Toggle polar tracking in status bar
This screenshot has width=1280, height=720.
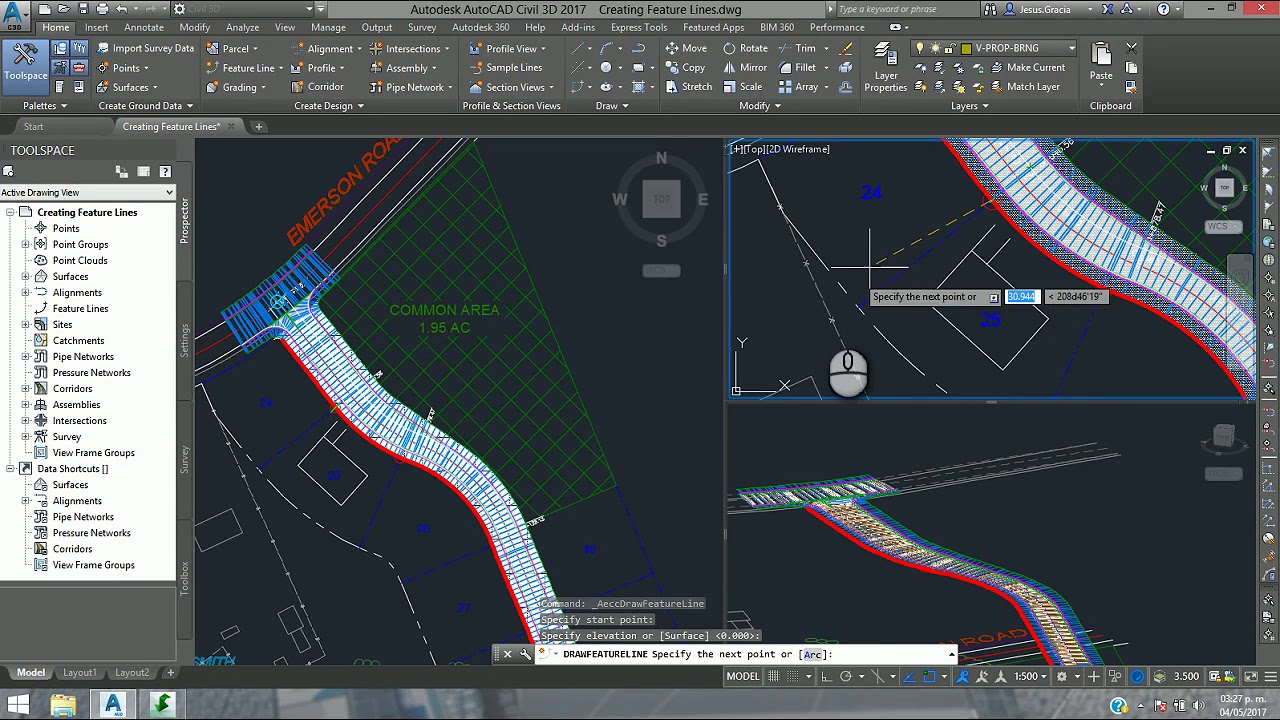(x=846, y=676)
